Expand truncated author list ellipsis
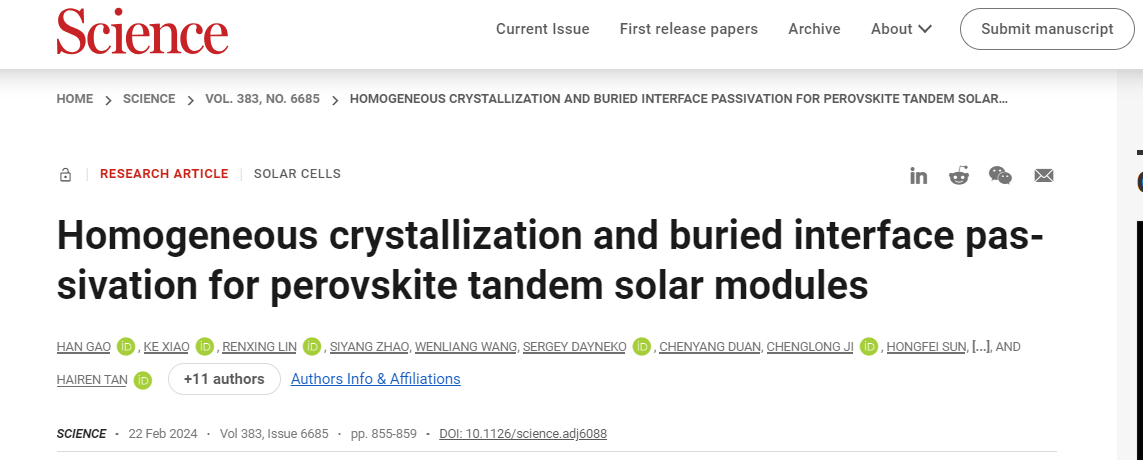1143x460 pixels. tap(981, 347)
